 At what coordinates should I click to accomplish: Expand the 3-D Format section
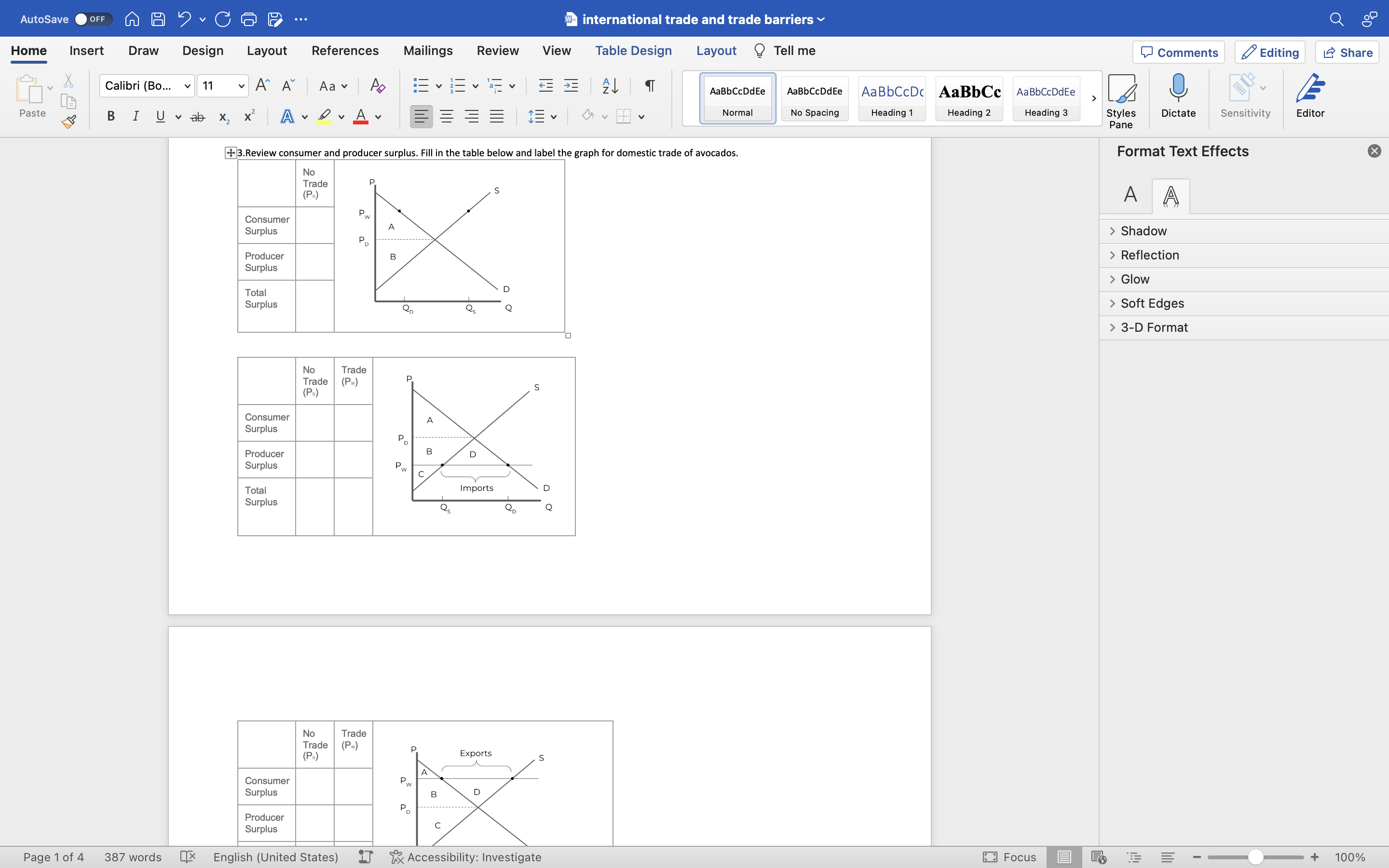click(1154, 327)
